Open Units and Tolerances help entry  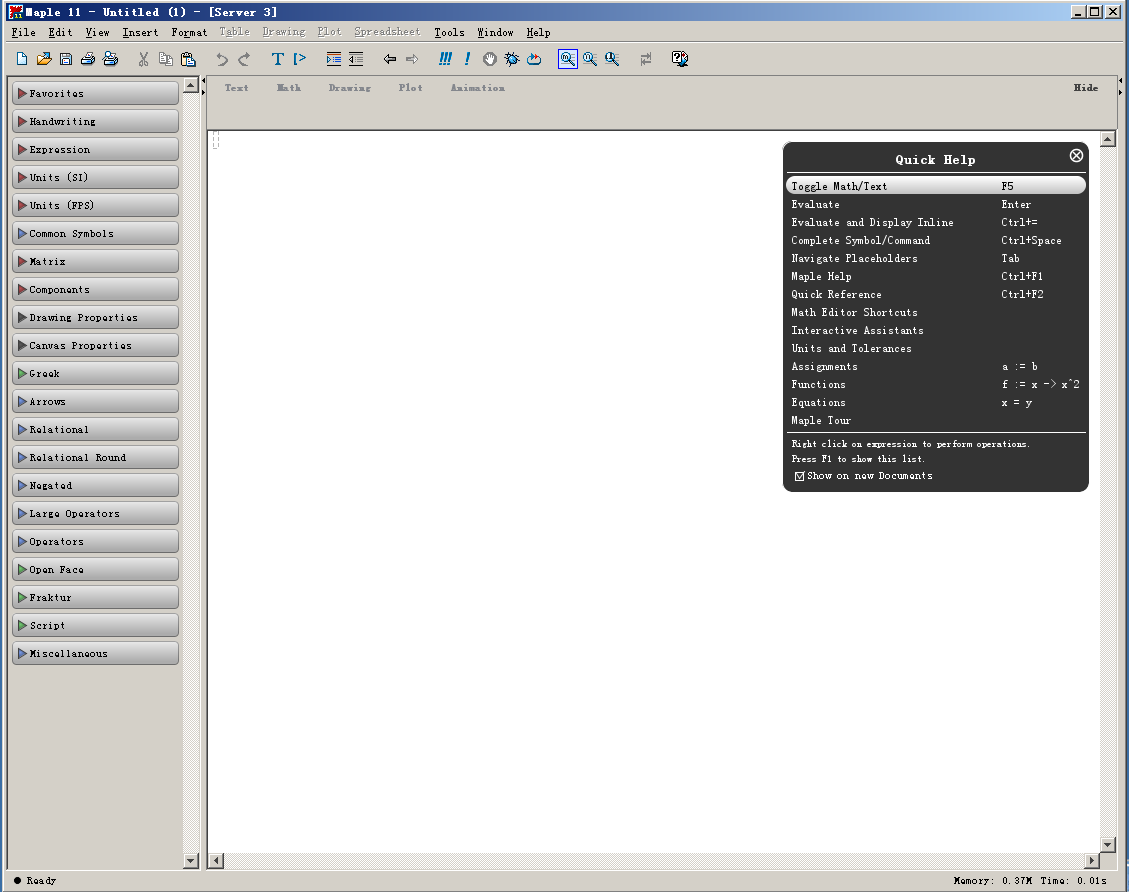pyautogui.click(x=851, y=348)
